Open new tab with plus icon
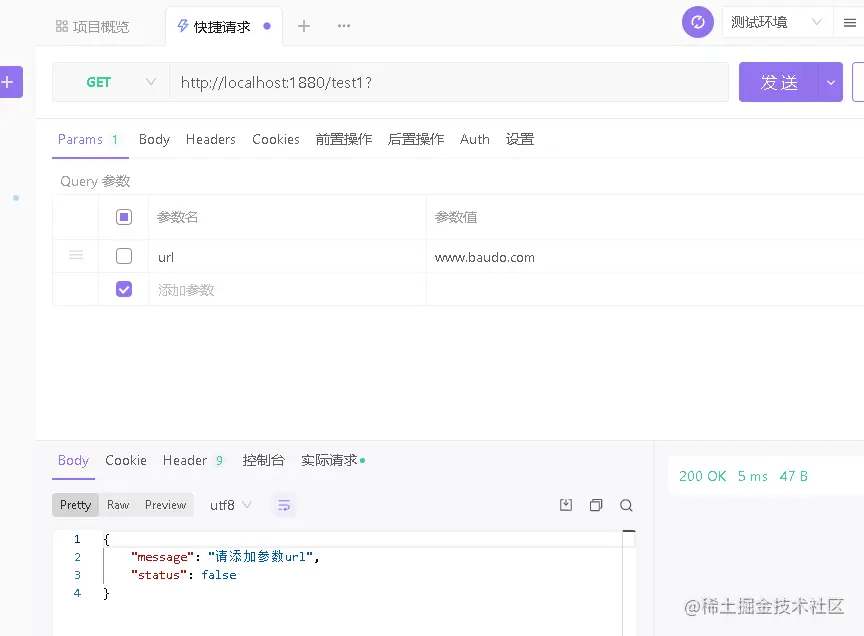Image resolution: width=864 pixels, height=636 pixels. point(304,26)
